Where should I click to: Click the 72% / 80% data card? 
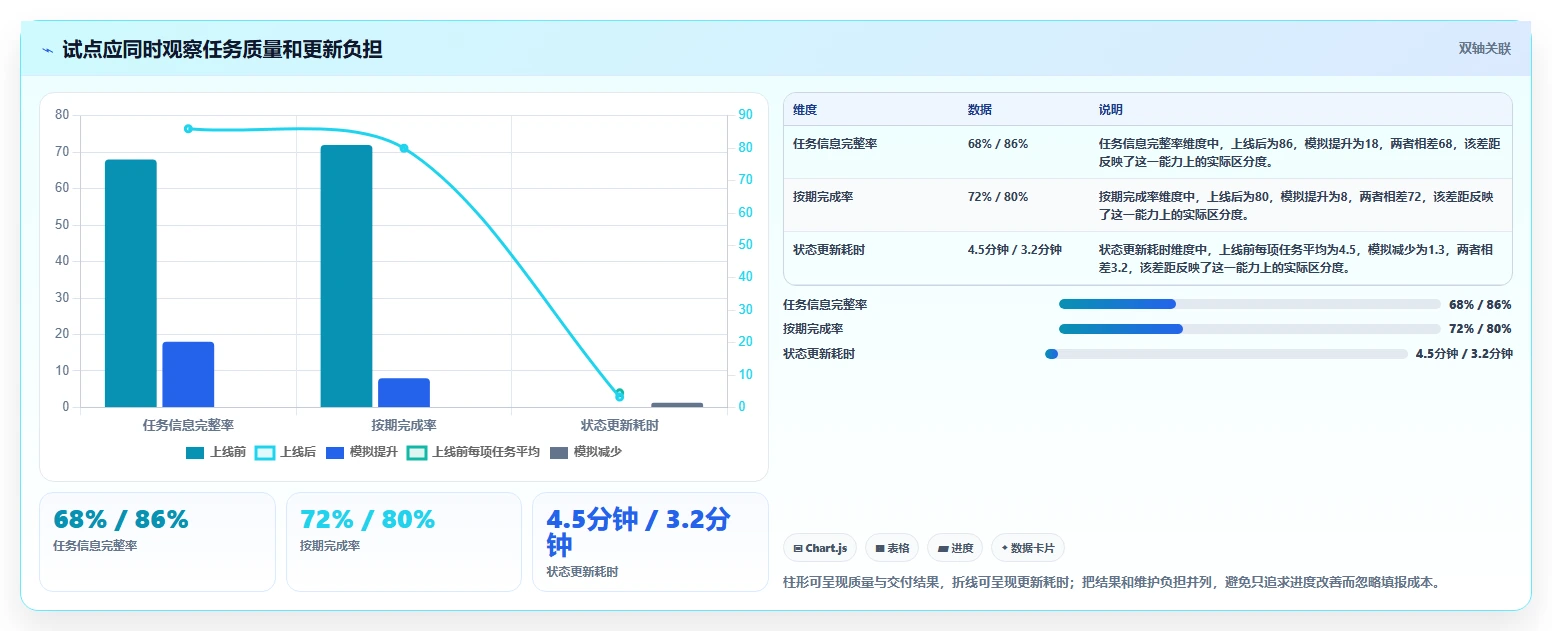tap(404, 541)
